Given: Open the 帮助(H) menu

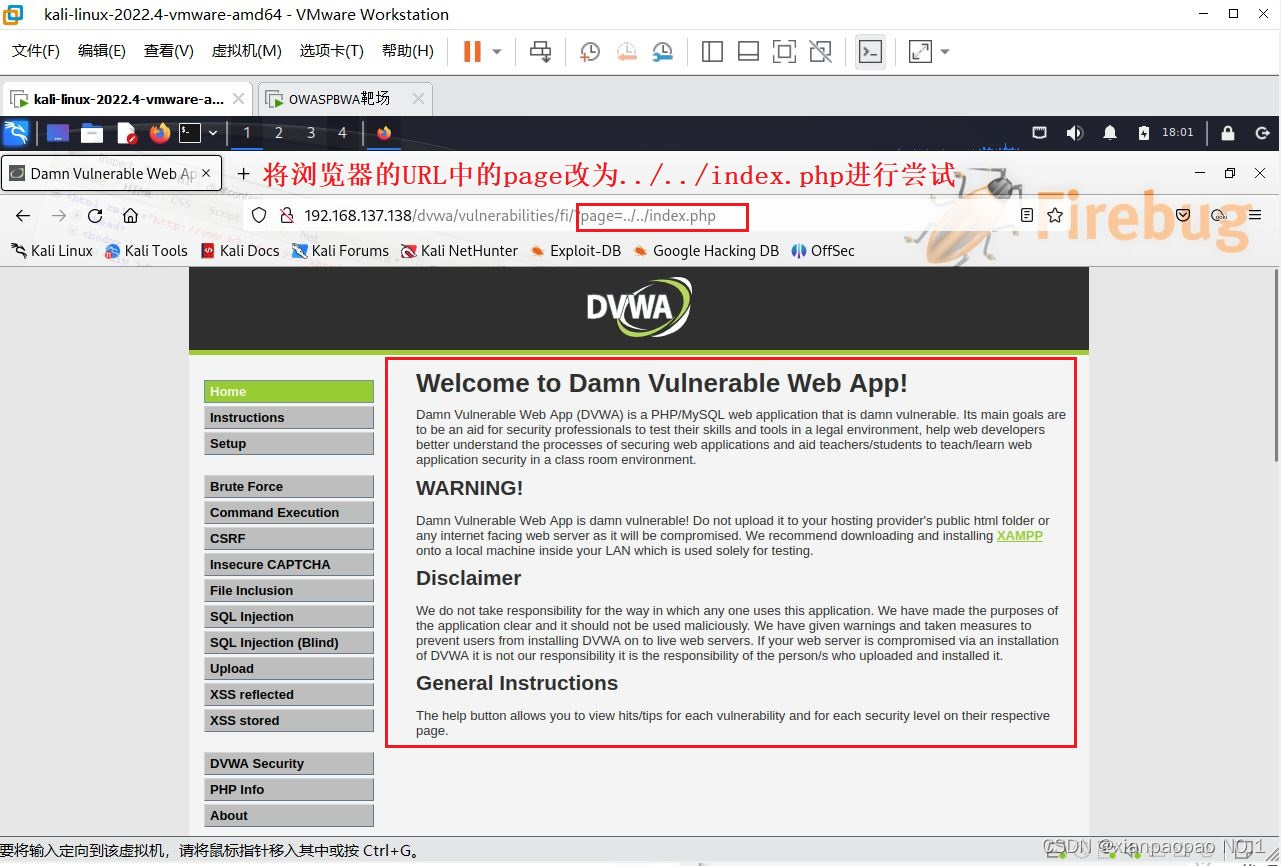Looking at the screenshot, I should pyautogui.click(x=407, y=51).
